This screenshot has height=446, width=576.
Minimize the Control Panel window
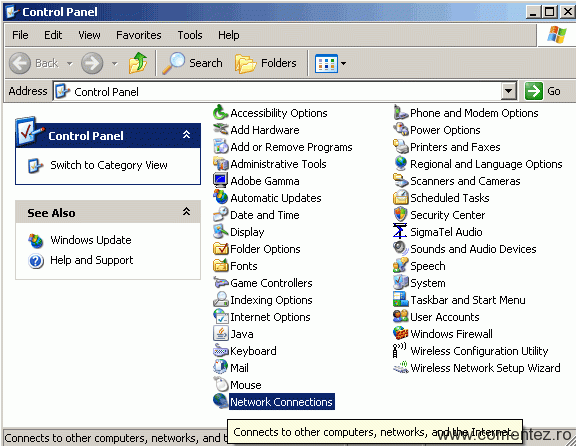[533, 12]
